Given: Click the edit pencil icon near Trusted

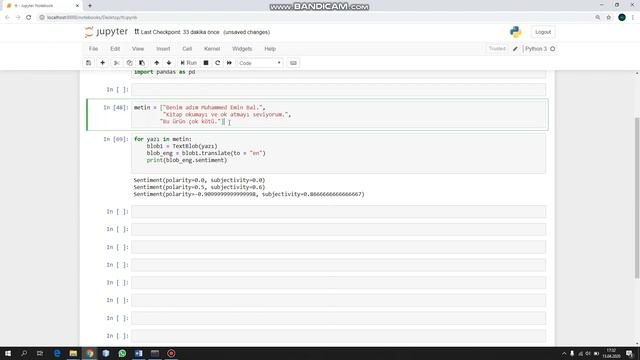Looking at the screenshot, I should pyautogui.click(x=515, y=49).
